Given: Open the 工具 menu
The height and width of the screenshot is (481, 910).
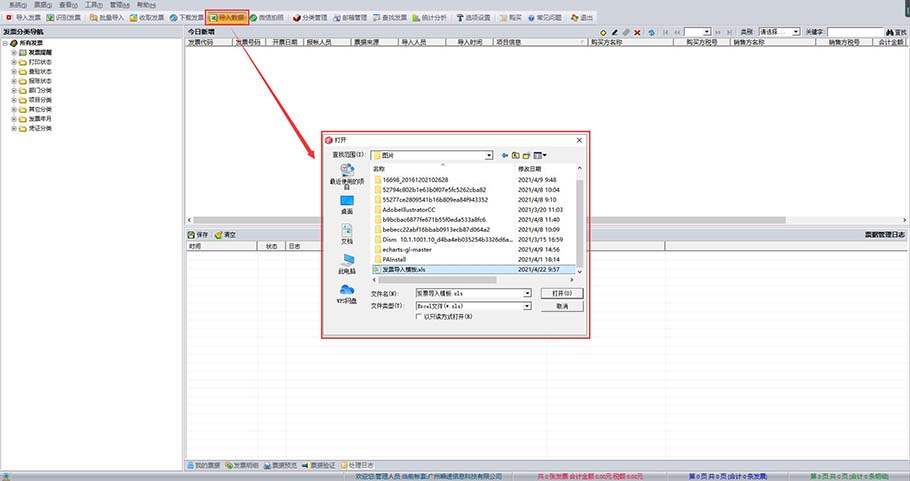Looking at the screenshot, I should click(92, 5).
